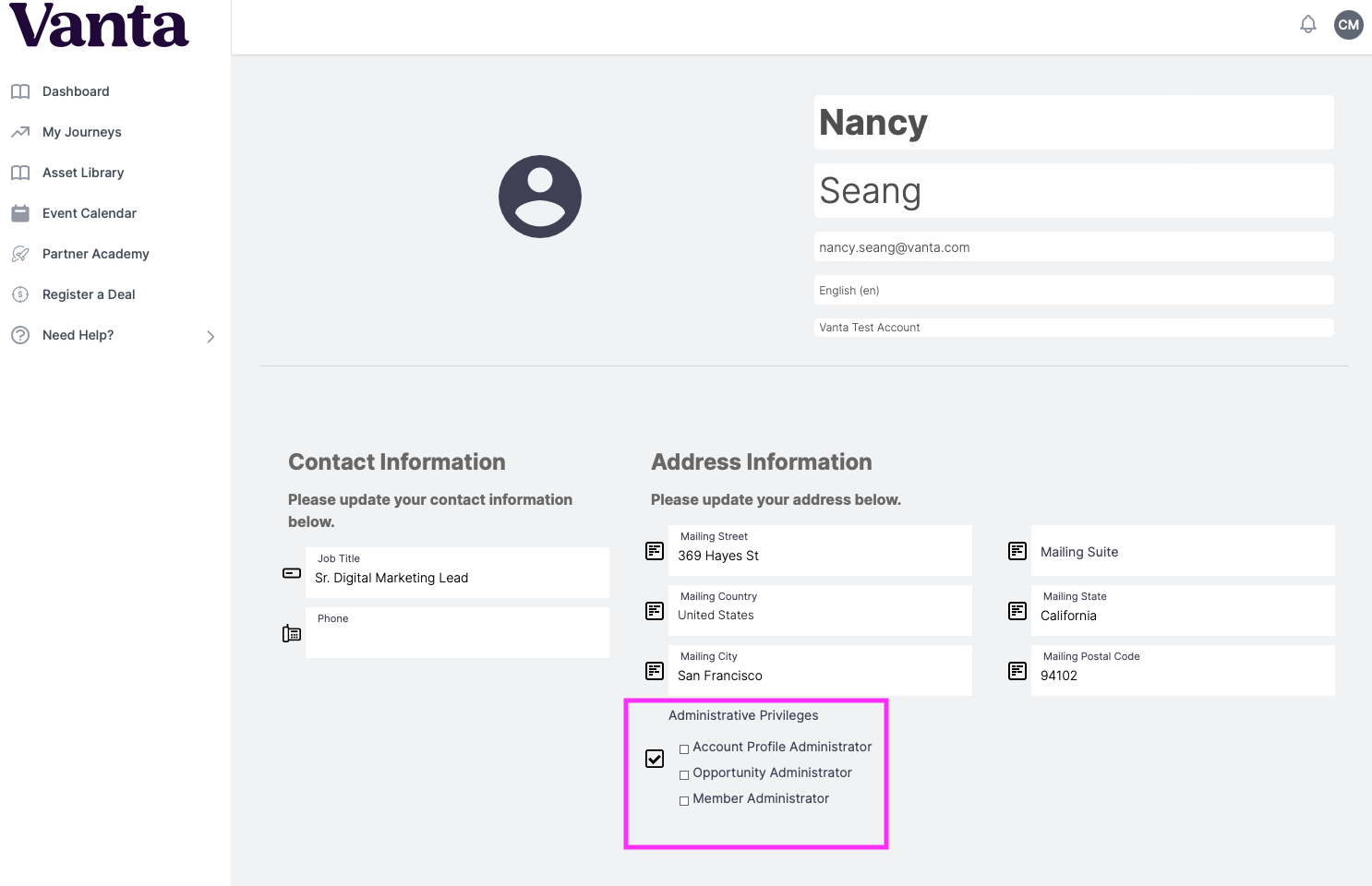Click the Mailing City field icon

[x=655, y=671]
